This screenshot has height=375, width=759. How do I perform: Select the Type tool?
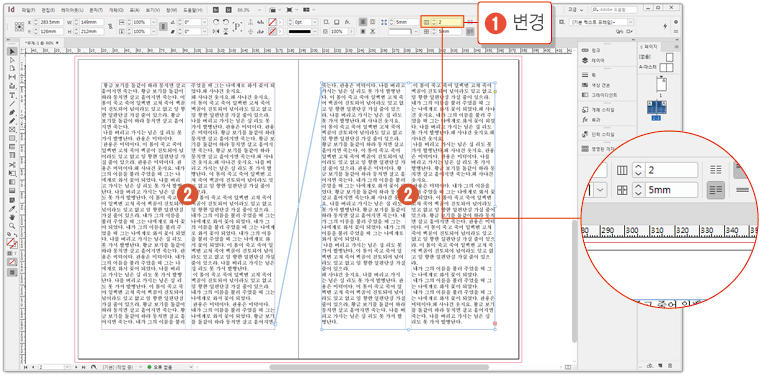(12, 95)
